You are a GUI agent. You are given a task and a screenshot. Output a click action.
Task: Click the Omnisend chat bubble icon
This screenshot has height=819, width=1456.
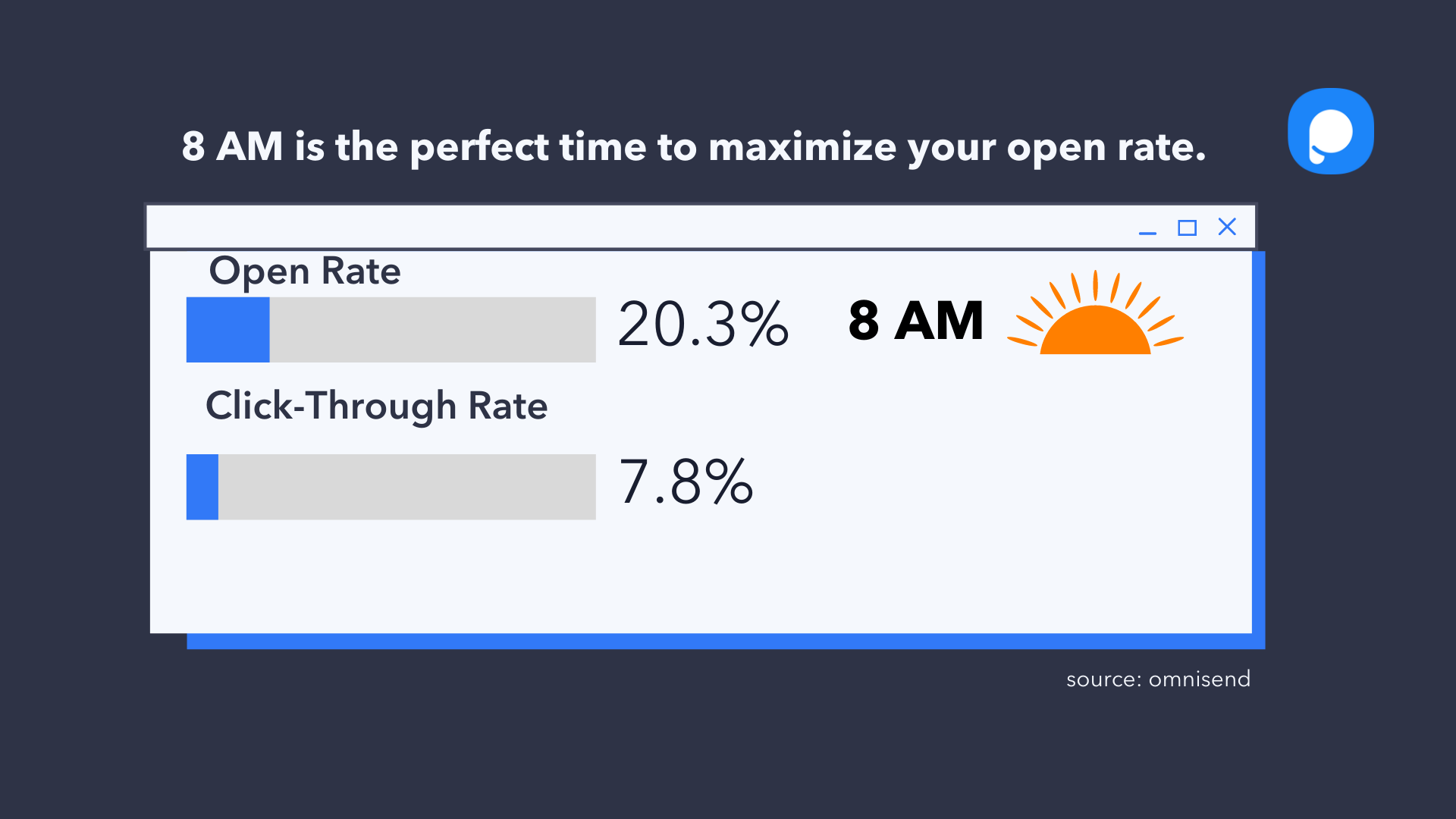[1330, 132]
